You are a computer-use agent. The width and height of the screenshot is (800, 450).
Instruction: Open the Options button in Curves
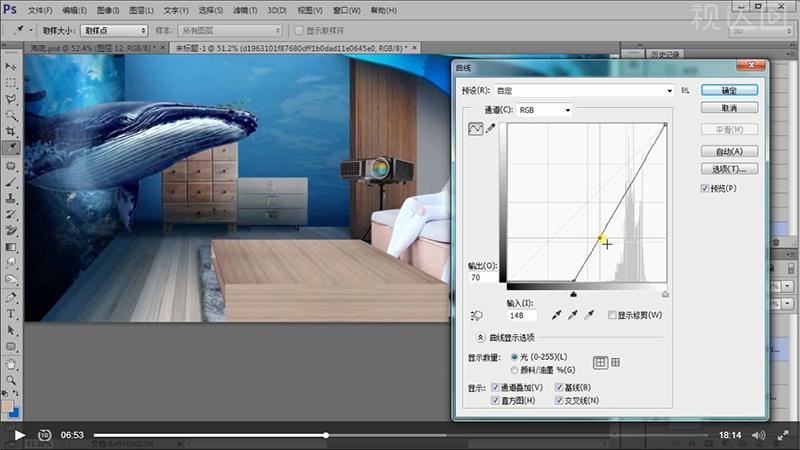729,169
